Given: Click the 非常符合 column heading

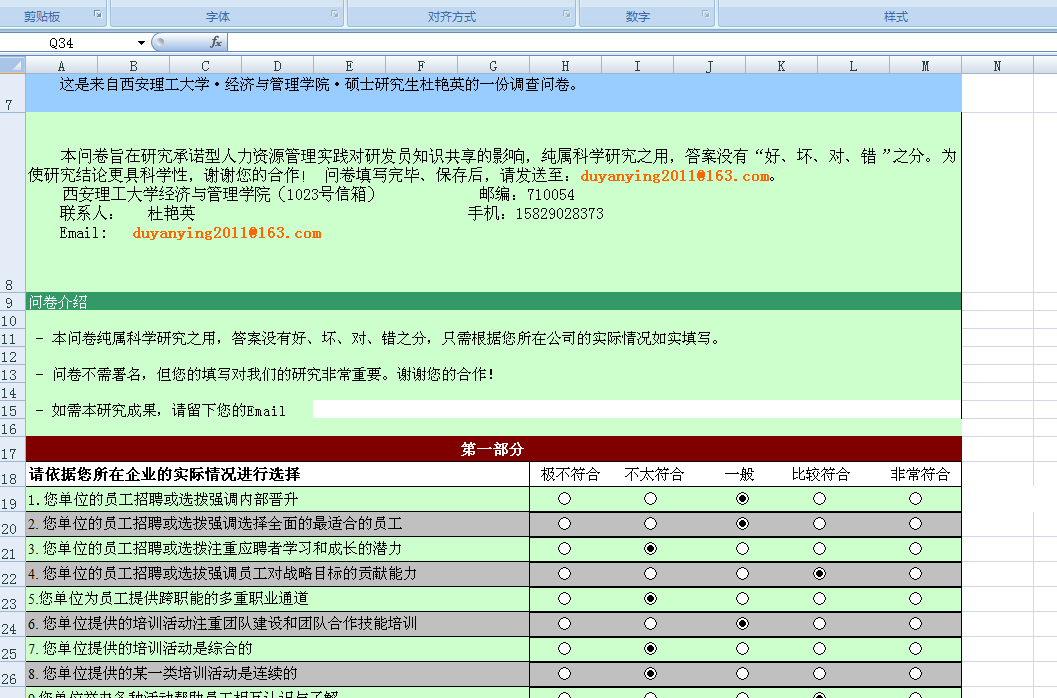Looking at the screenshot, I should pos(920,475).
